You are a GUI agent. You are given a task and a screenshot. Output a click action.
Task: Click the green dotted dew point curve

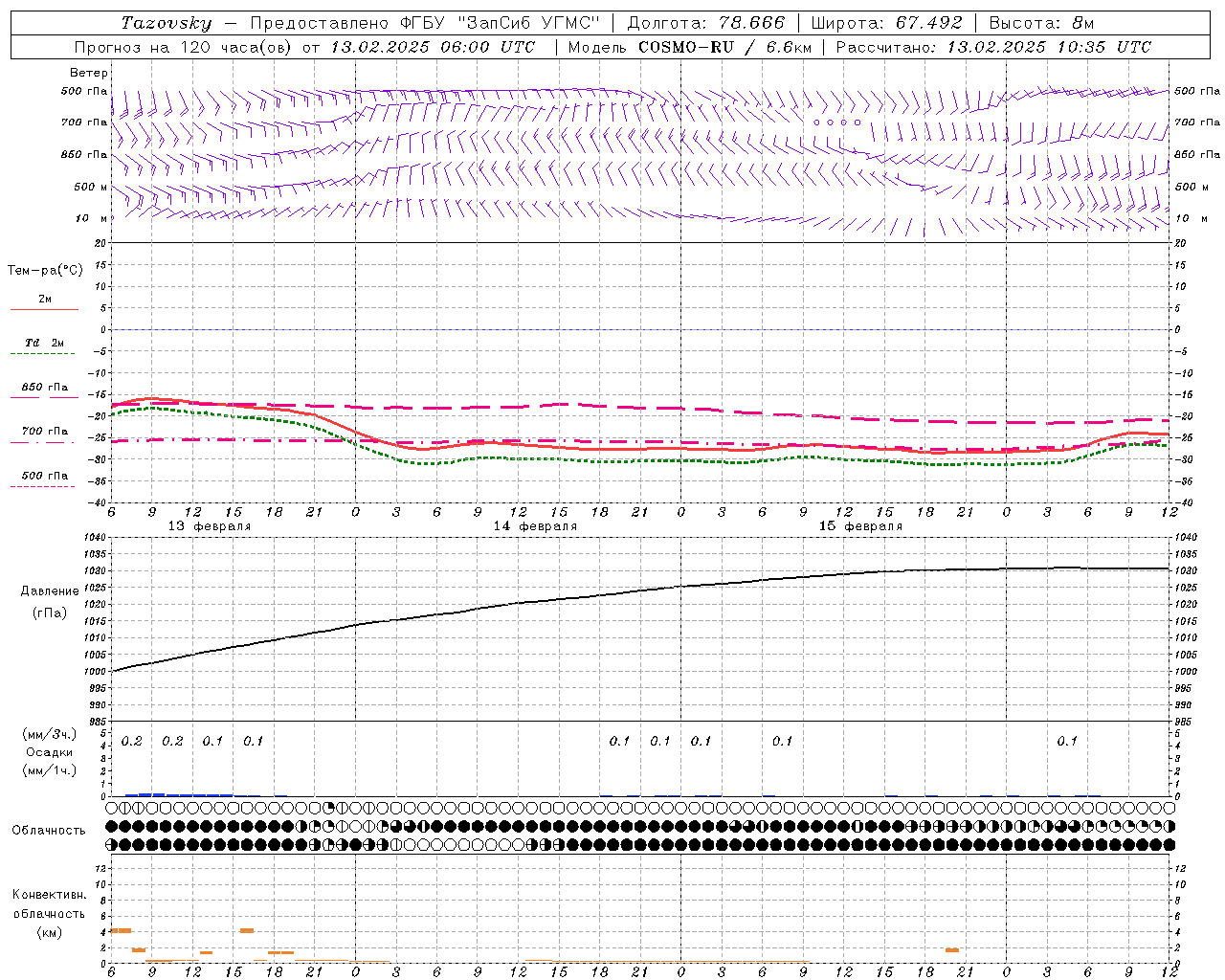point(641,459)
